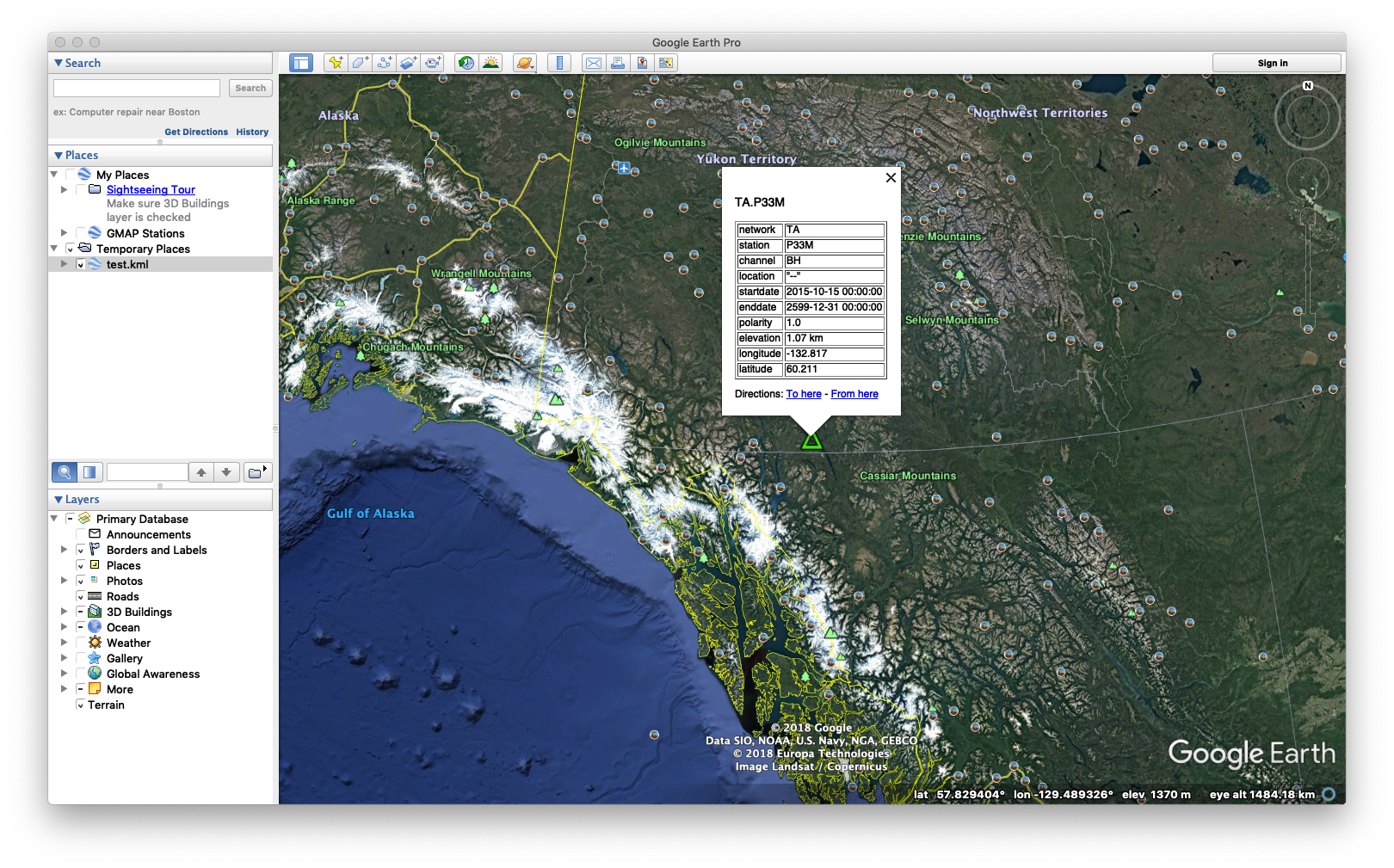
Task: Click the green triangle station marker below balloon
Action: coord(811,441)
